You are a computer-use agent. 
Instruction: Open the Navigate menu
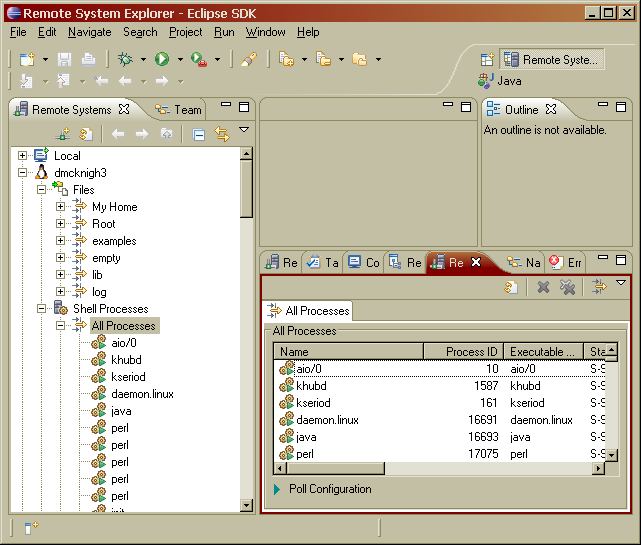click(90, 32)
